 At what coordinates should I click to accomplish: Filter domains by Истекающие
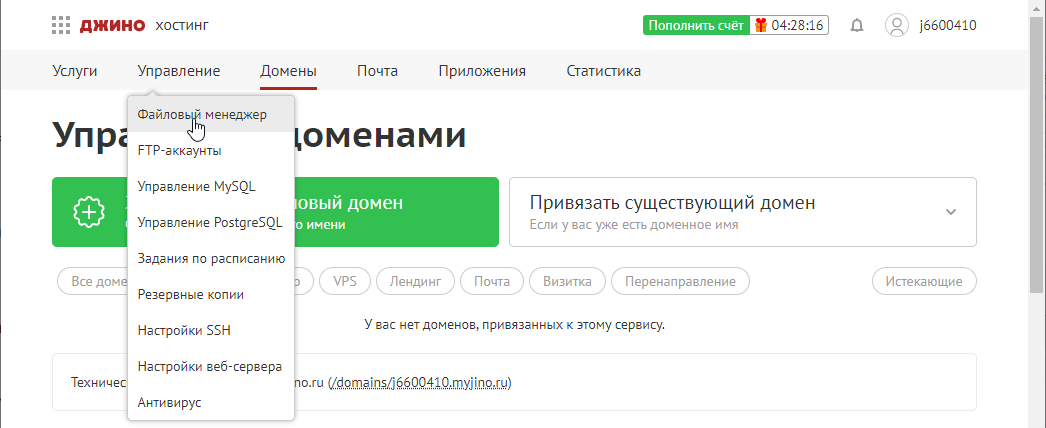click(924, 282)
